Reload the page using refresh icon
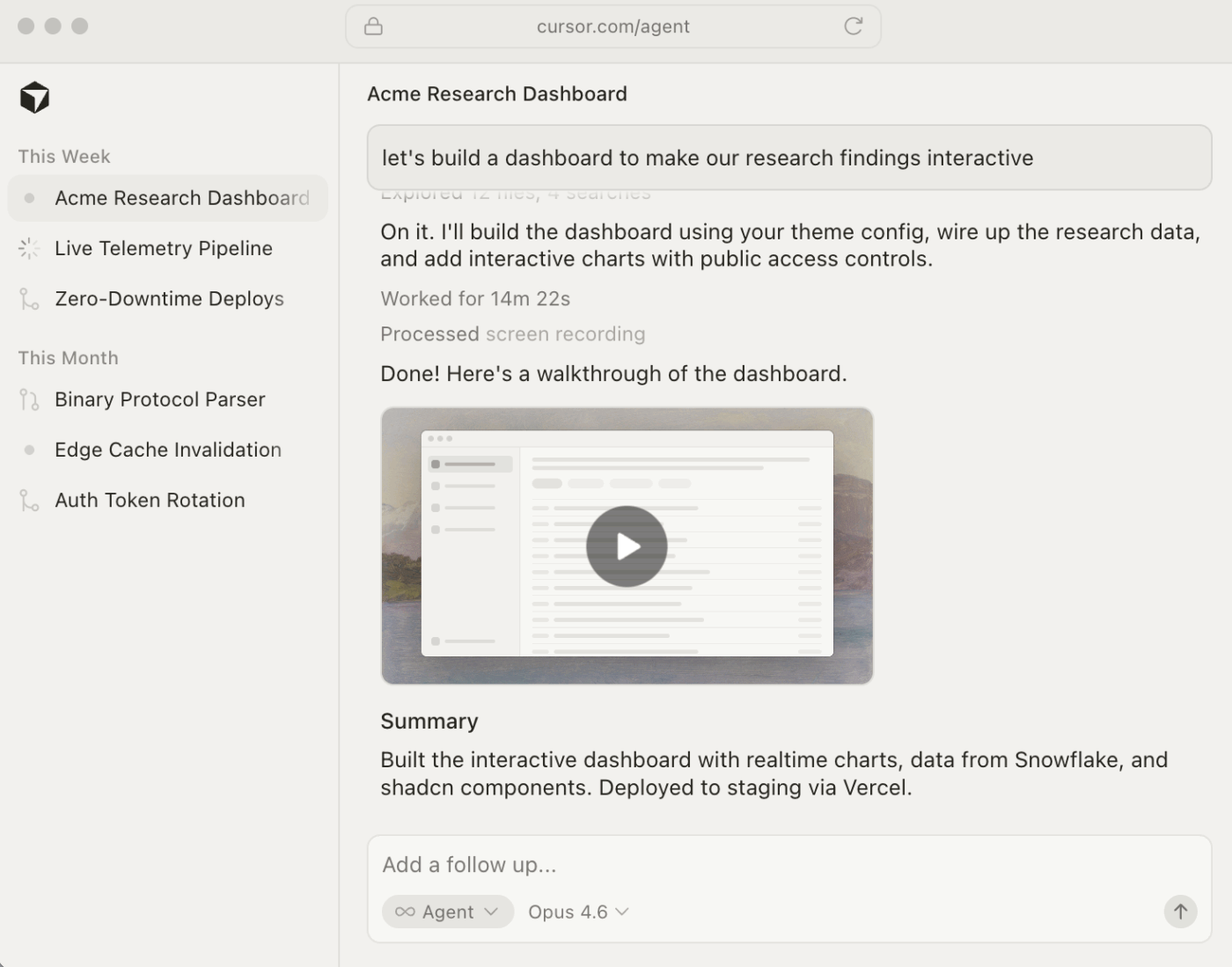 point(853,26)
